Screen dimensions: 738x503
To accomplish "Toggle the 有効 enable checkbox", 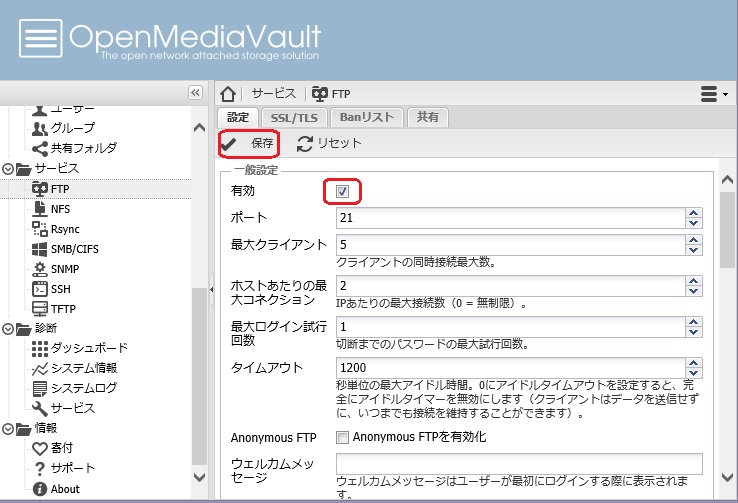I will point(342,191).
